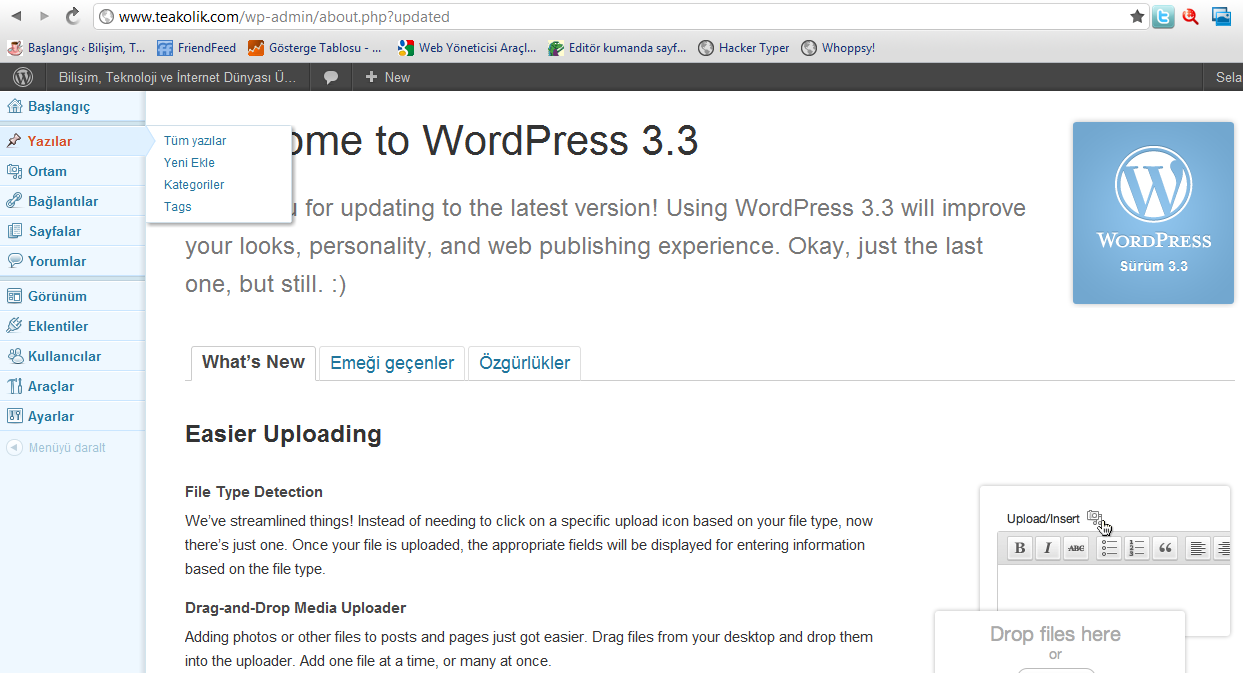1243x673 pixels.
Task: Open the Ayarlar sidebar menu
Action: tap(72, 416)
